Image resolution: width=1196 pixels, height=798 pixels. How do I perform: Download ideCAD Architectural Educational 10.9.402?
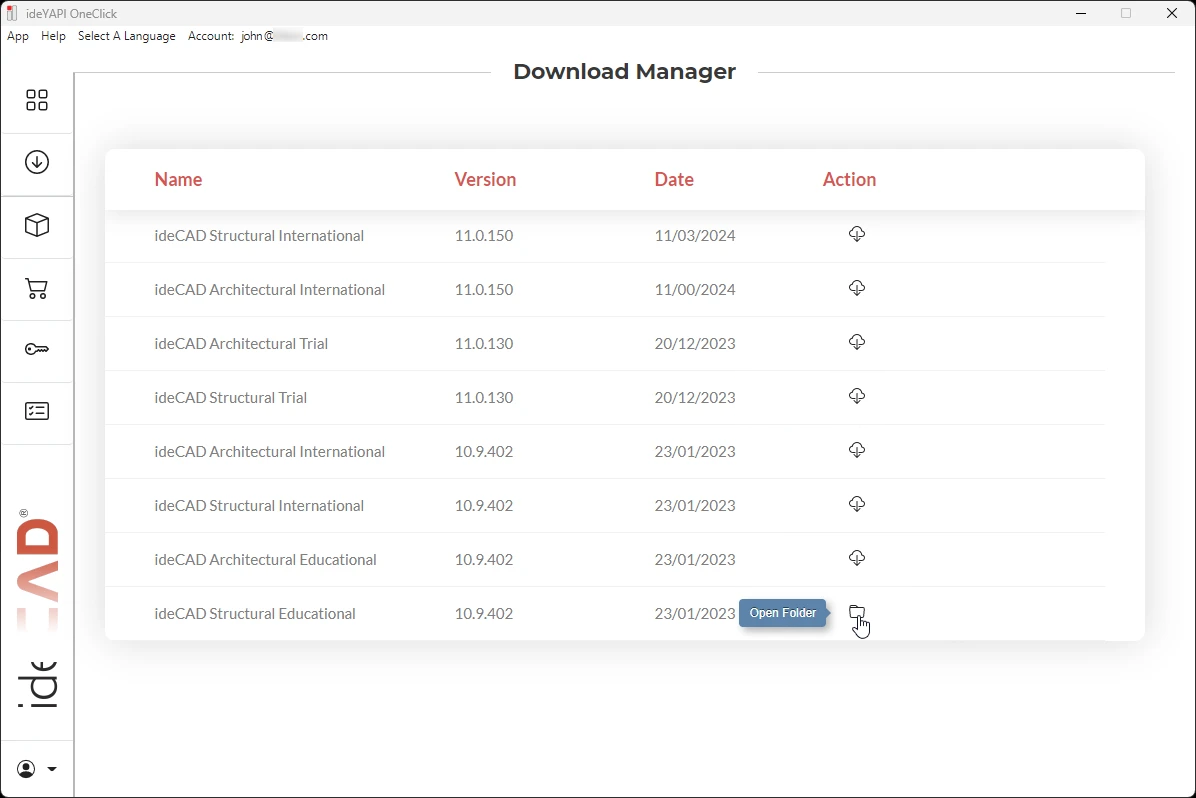pyautogui.click(x=857, y=558)
